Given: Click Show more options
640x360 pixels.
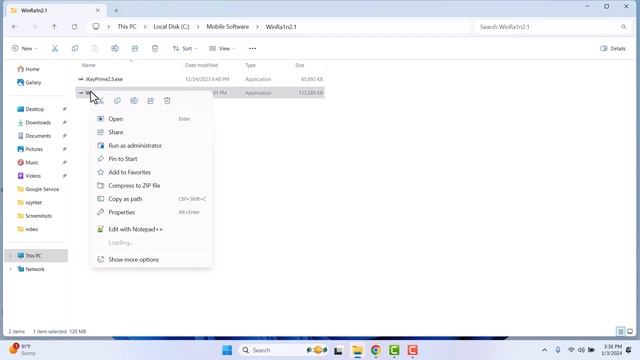Looking at the screenshot, I should click(x=151, y=260).
